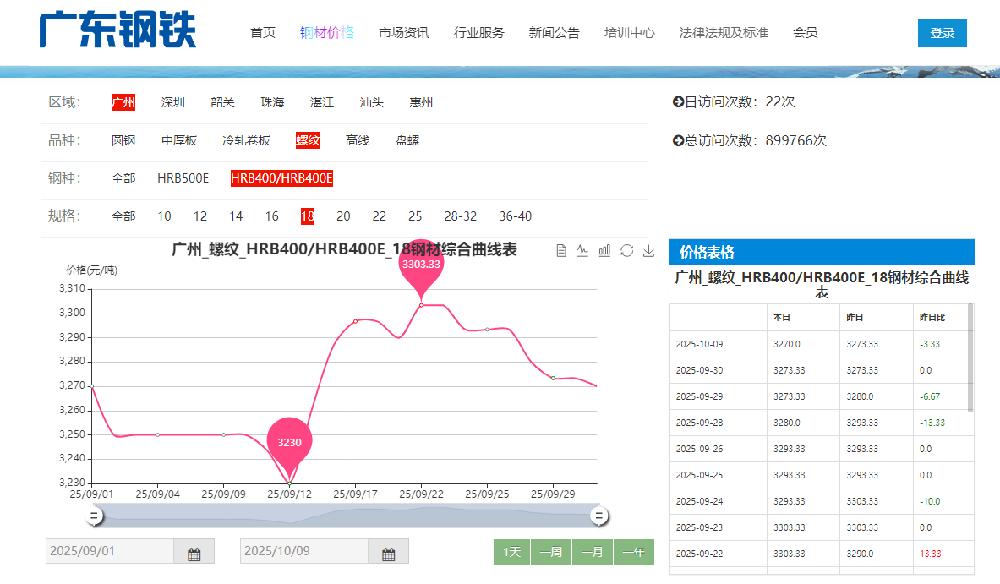Click the 广东钢铁 site logo

pos(118,31)
